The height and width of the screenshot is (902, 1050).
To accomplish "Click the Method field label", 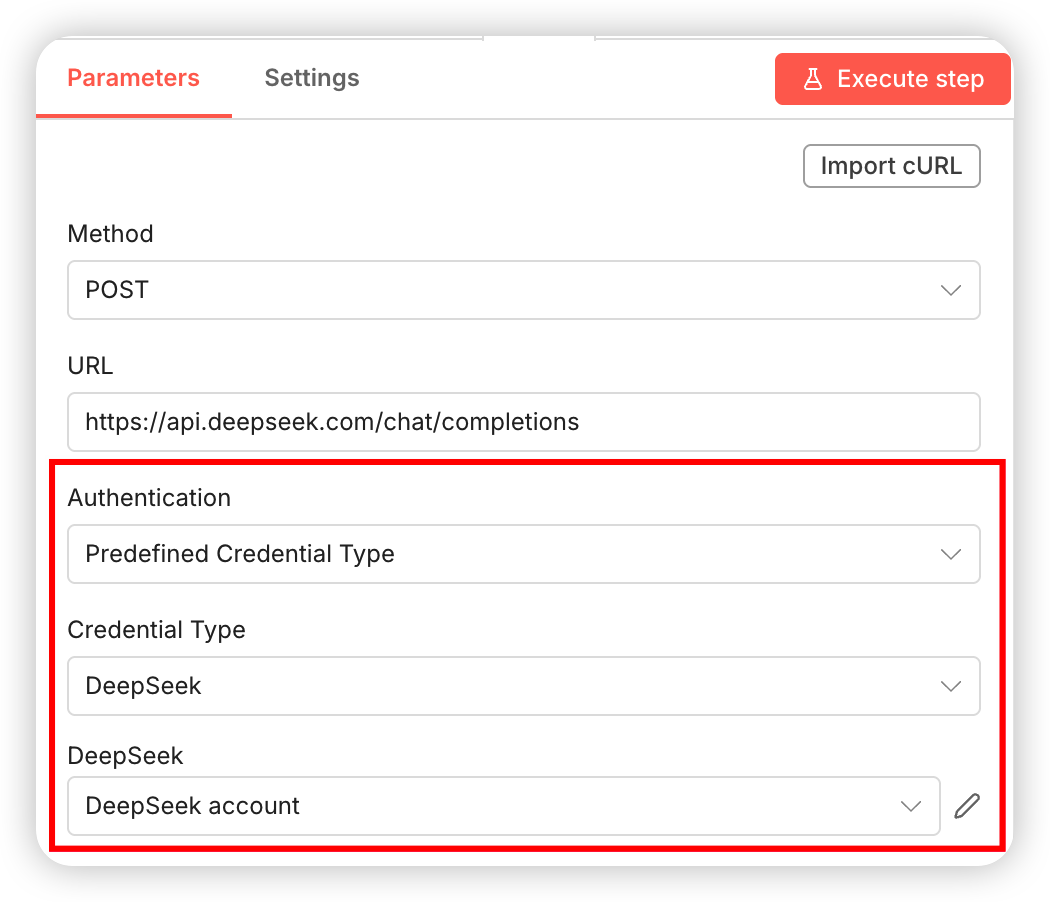I will click(x=110, y=234).
